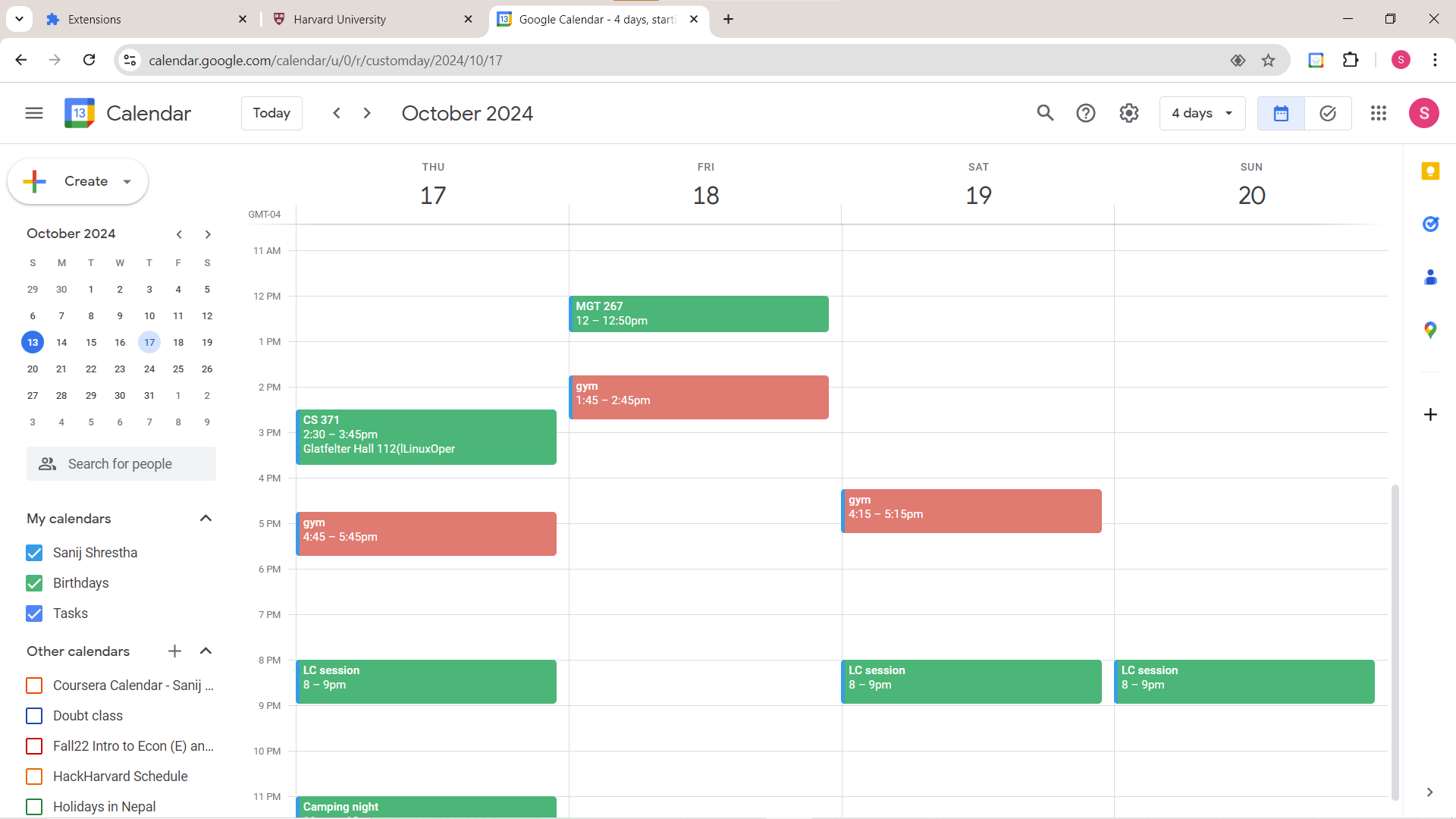
Task: Open the red gym event on Friday
Action: 698,397
